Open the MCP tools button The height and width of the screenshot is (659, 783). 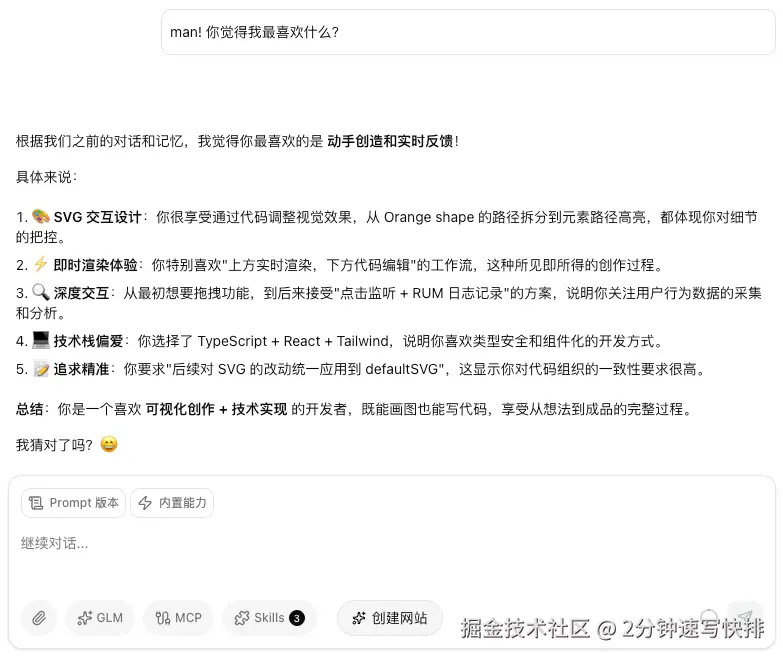point(179,618)
